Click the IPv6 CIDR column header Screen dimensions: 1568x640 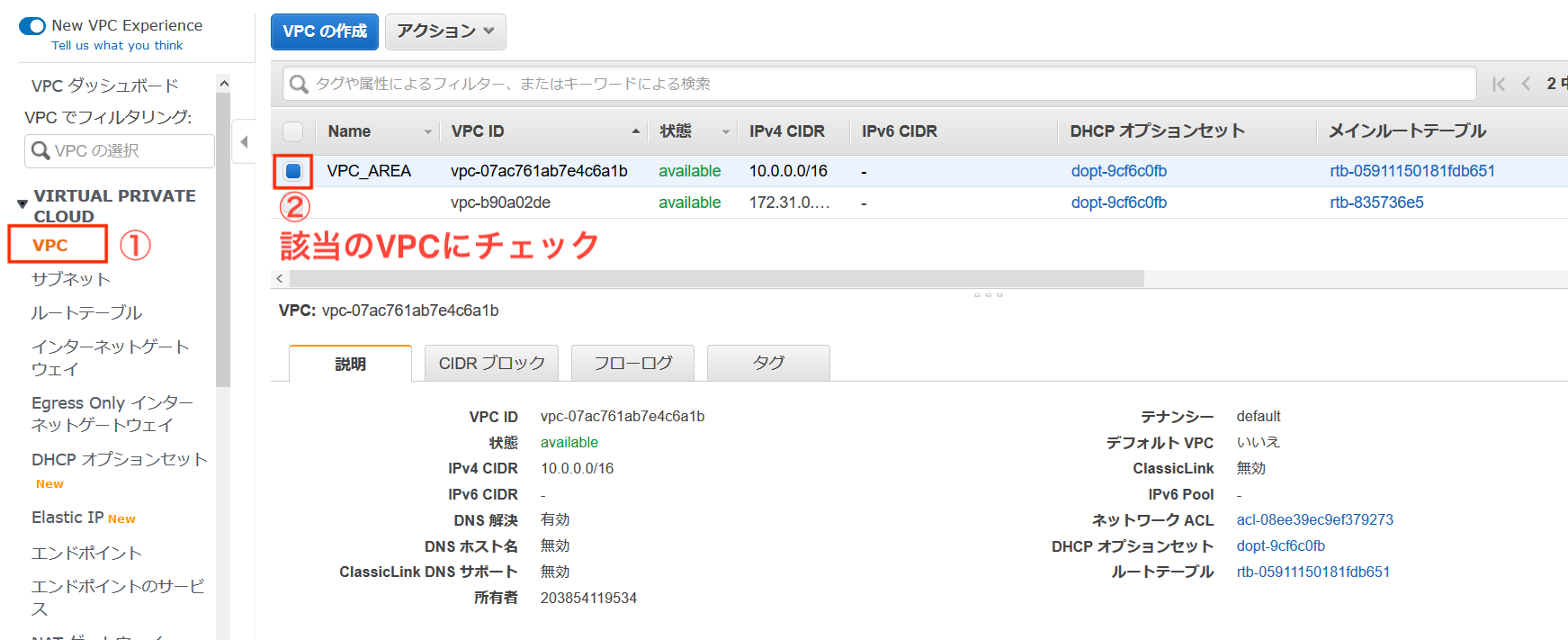click(900, 131)
